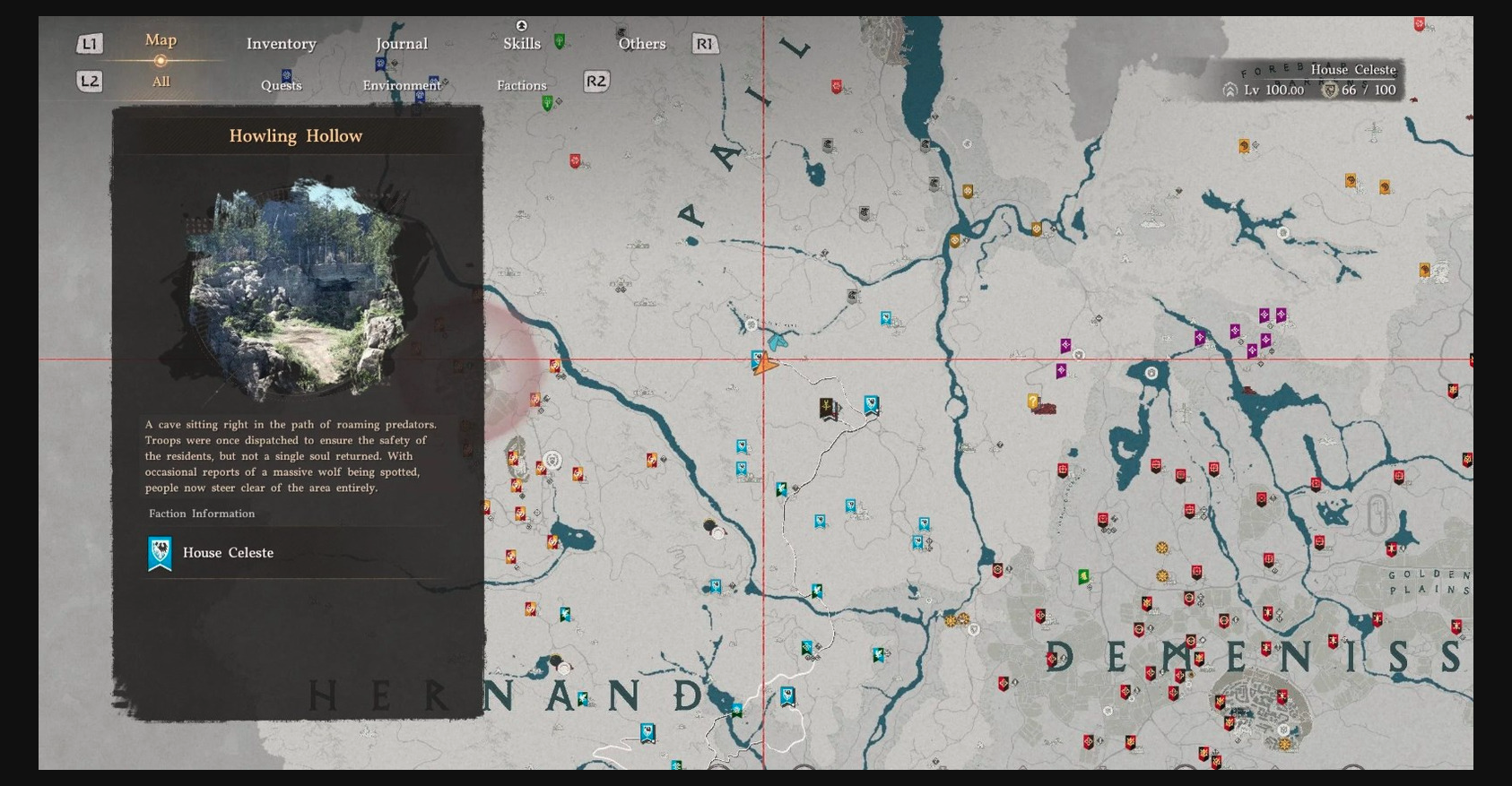This screenshot has height=786, width=1512.
Task: Click the House Celeste shield icon in panel
Action: (x=160, y=553)
